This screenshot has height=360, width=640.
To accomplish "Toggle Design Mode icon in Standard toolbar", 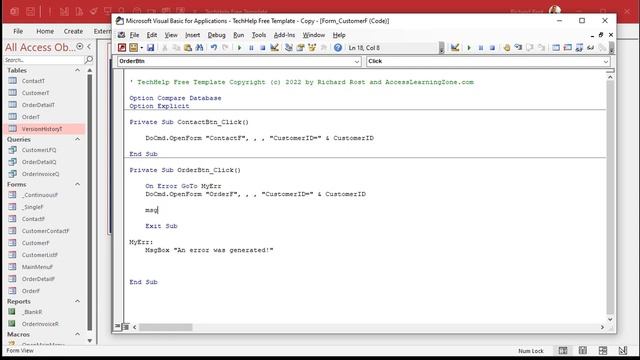I will coord(274,48).
